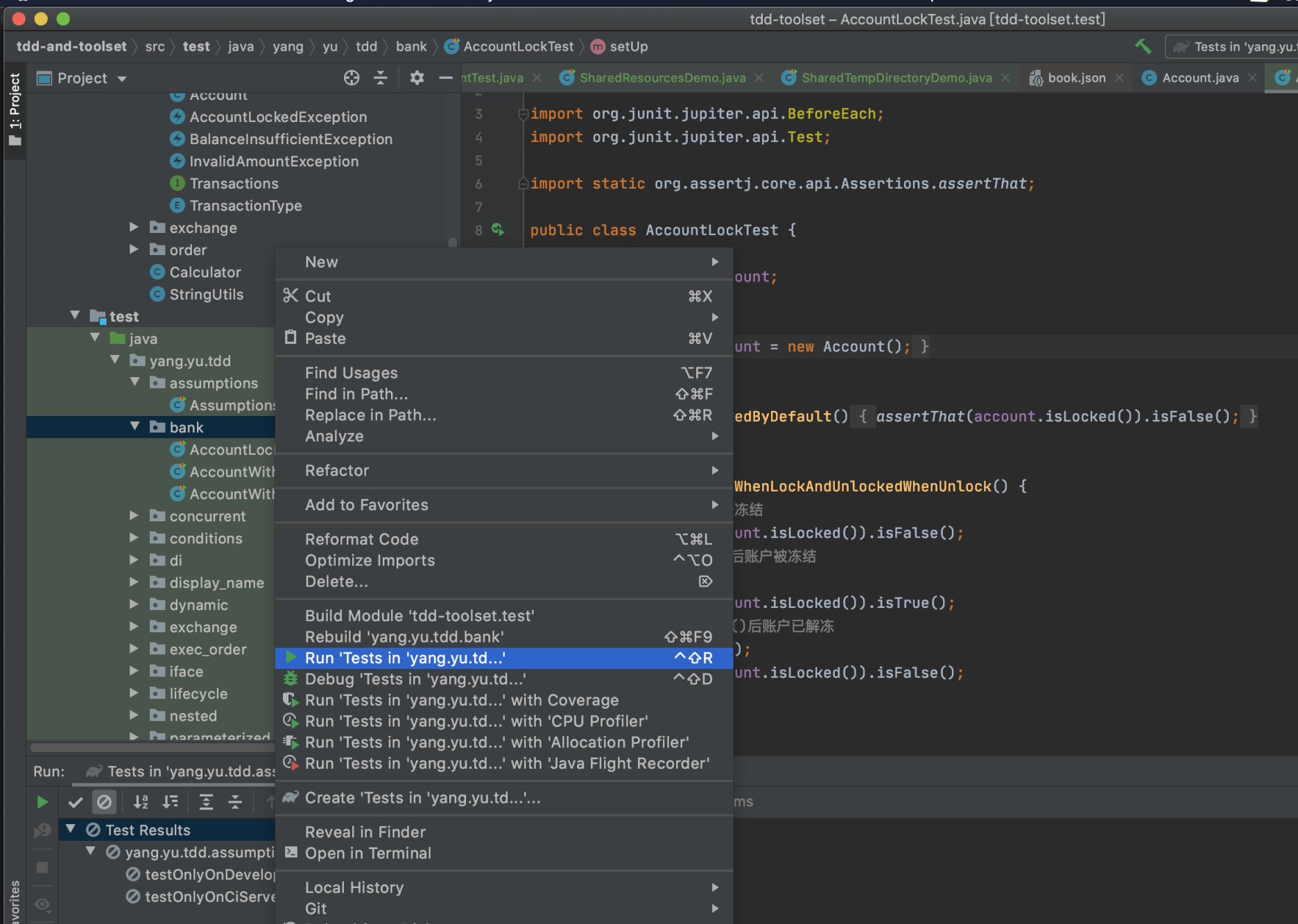Open the 'Tests in yang.yu' run configuration selector
Image resolution: width=1298 pixels, height=924 pixels.
[x=1234, y=46]
